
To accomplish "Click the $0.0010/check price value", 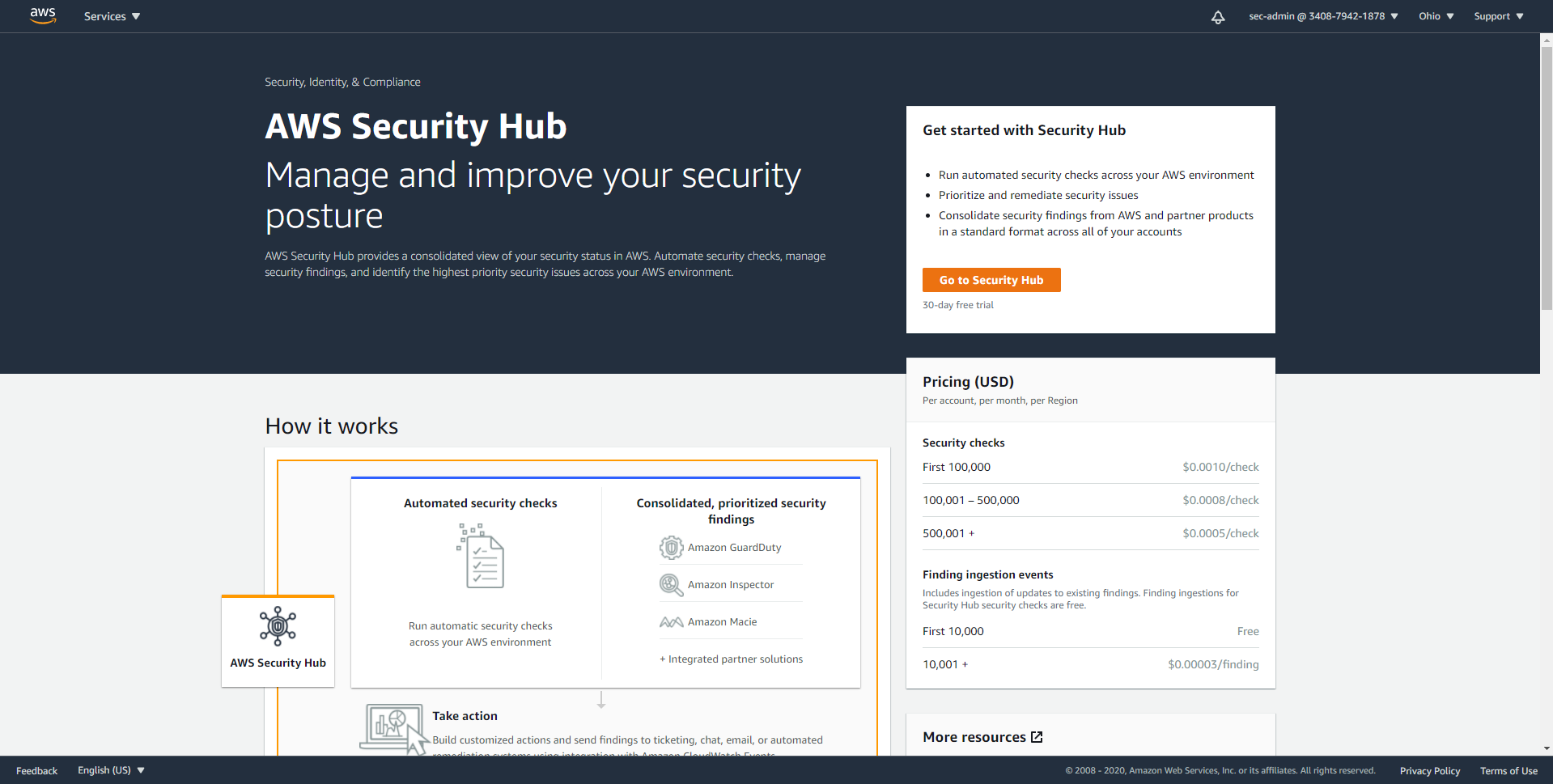I will pos(1220,467).
